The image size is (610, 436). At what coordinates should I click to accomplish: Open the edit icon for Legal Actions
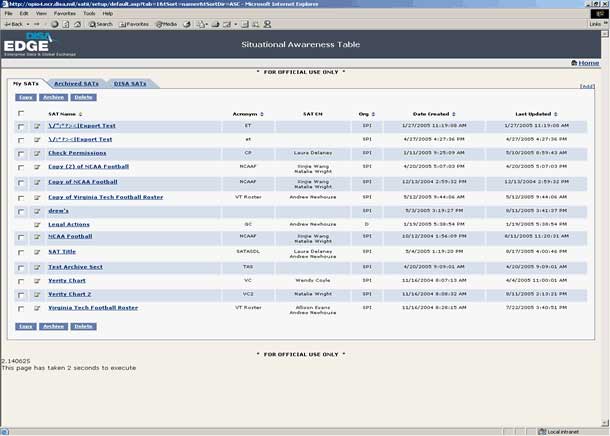tap(37, 225)
